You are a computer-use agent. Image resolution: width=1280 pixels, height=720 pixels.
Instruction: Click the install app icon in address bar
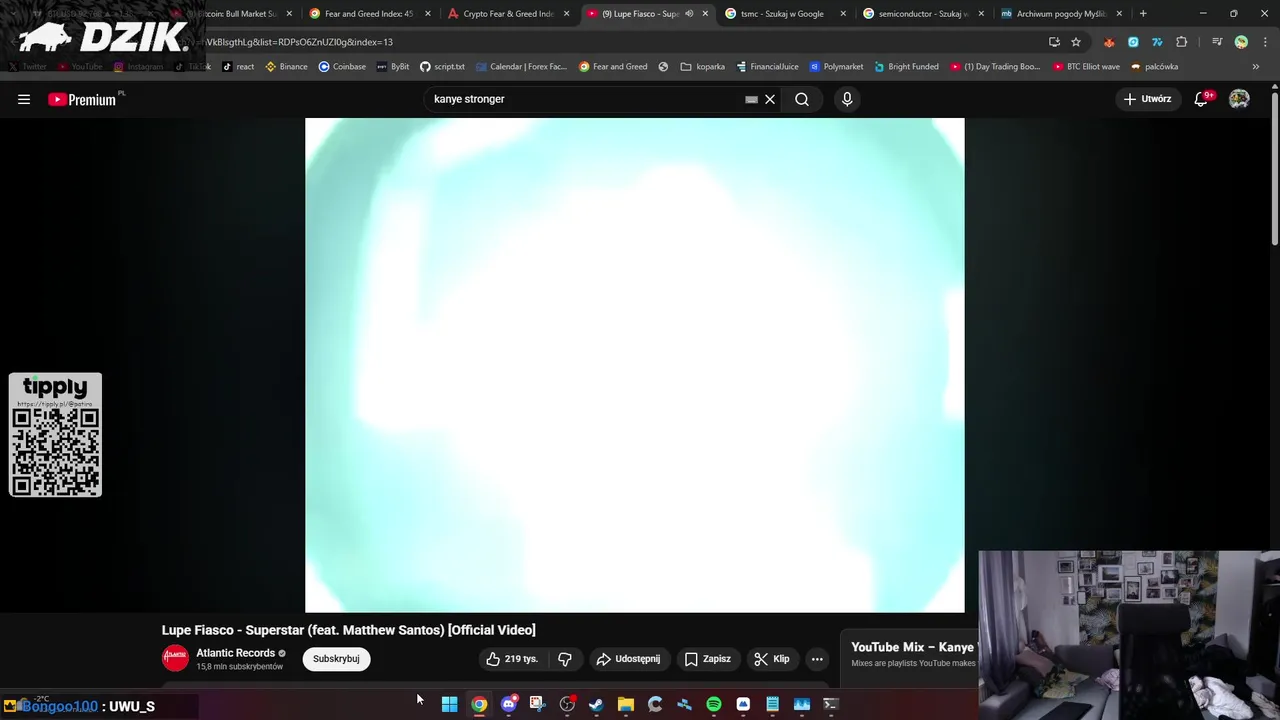[1054, 42]
